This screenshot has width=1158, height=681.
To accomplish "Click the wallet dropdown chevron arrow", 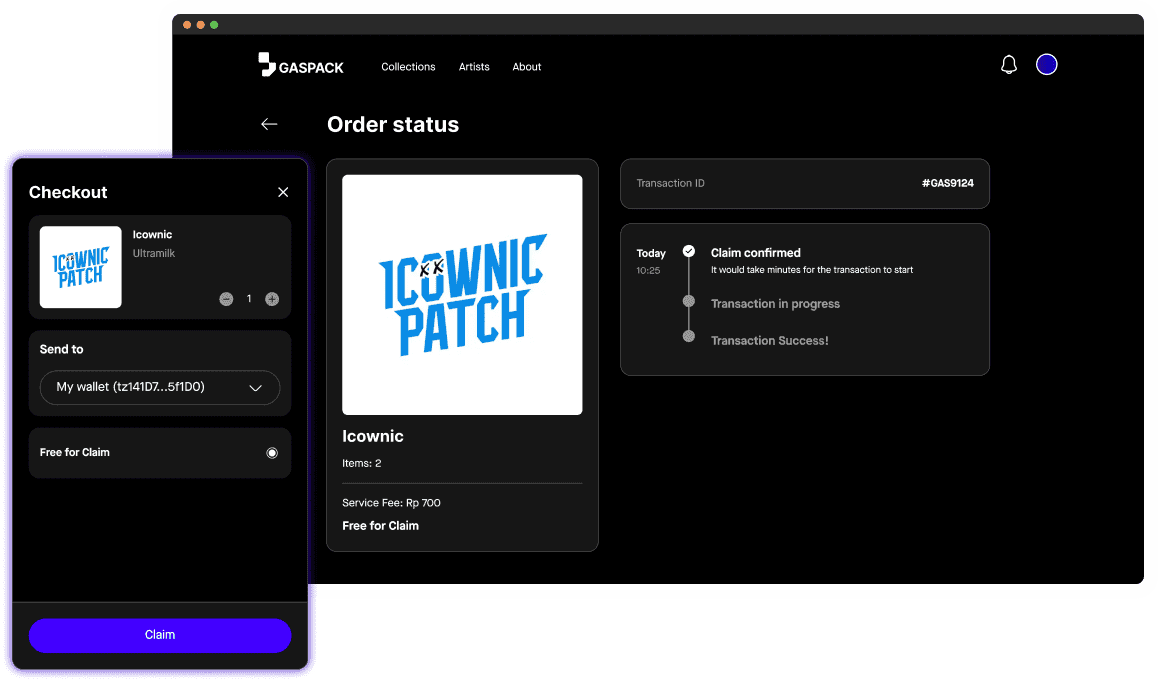I will [x=255, y=388].
